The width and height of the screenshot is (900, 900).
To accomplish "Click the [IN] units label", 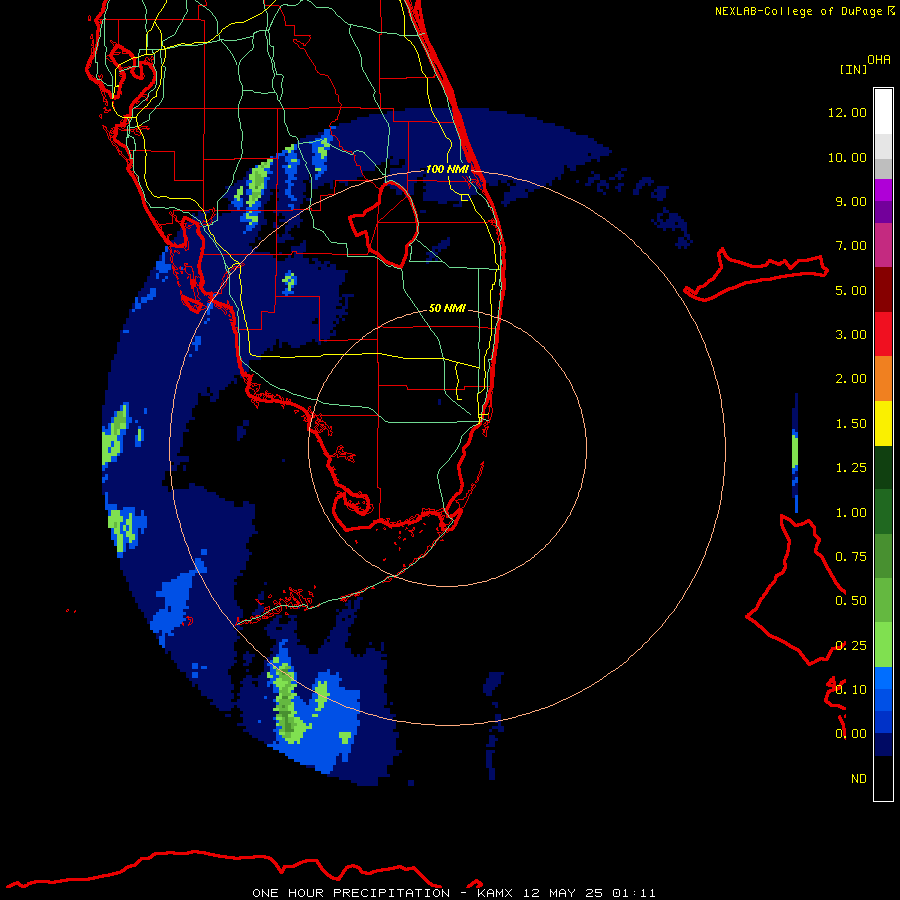I will point(853,69).
